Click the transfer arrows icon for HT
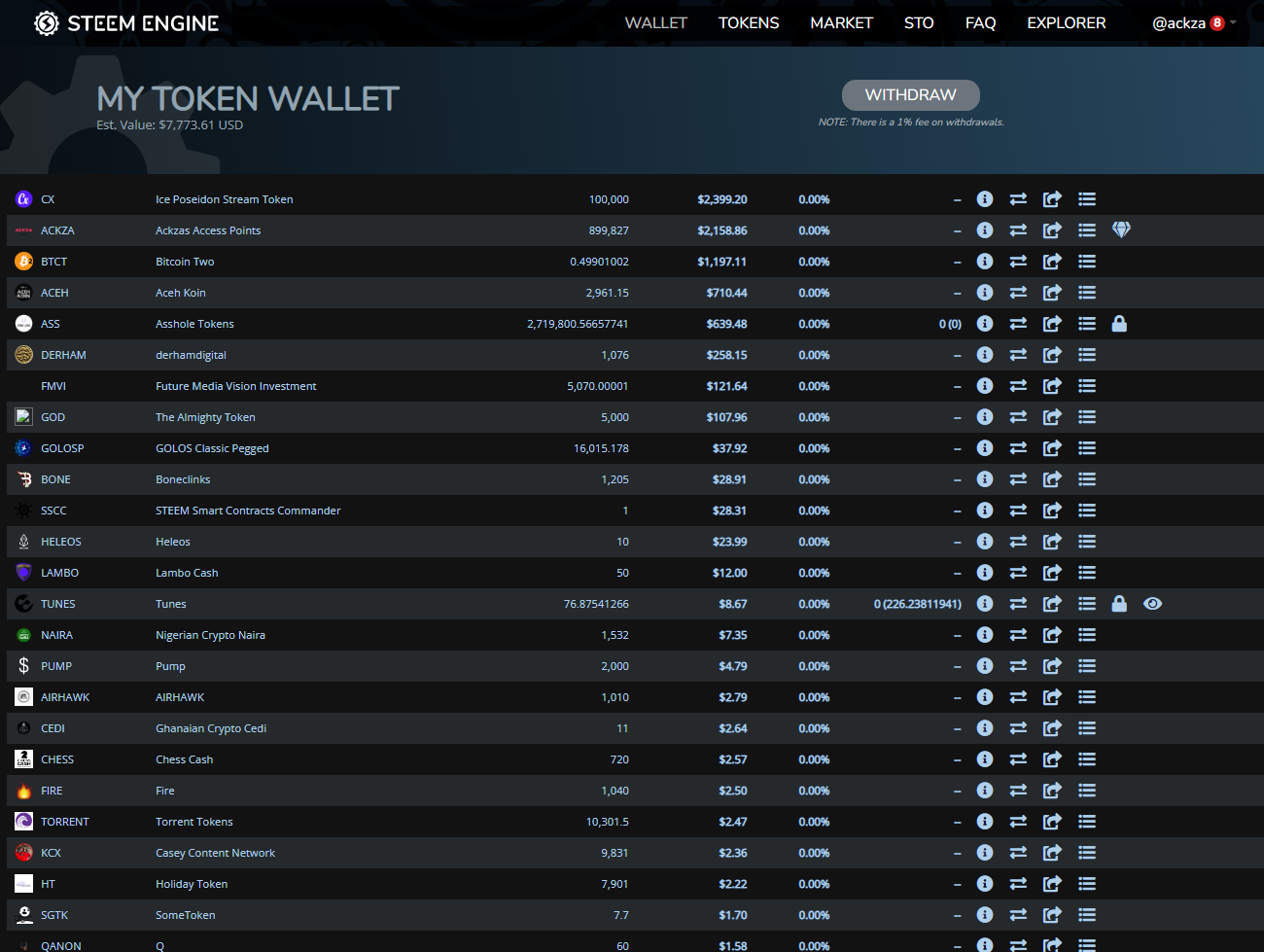The height and width of the screenshot is (952, 1264). tap(1018, 884)
